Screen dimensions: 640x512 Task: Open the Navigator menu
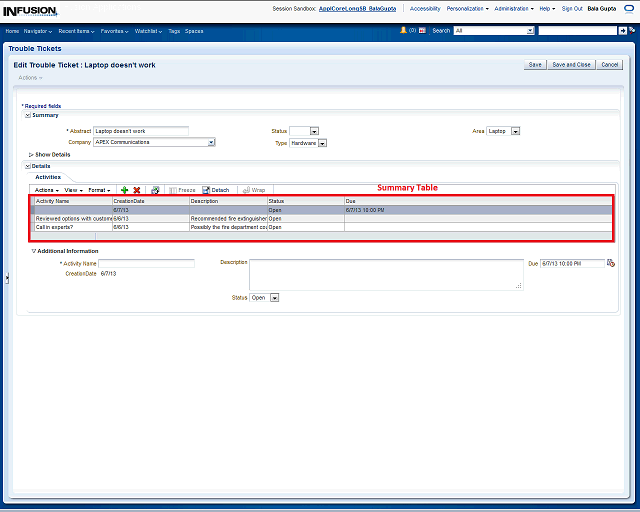tap(37, 31)
